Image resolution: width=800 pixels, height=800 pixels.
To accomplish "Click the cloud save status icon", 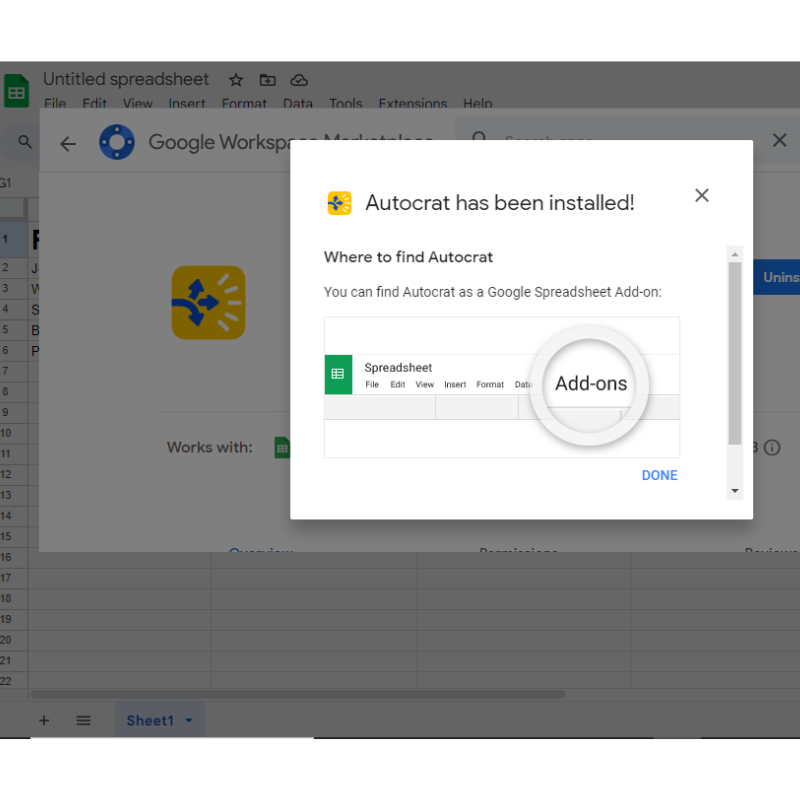I will (299, 80).
